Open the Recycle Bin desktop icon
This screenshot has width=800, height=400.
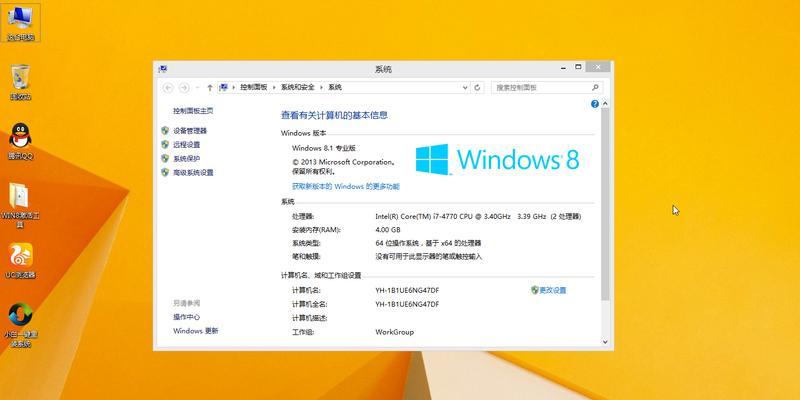tap(20, 82)
